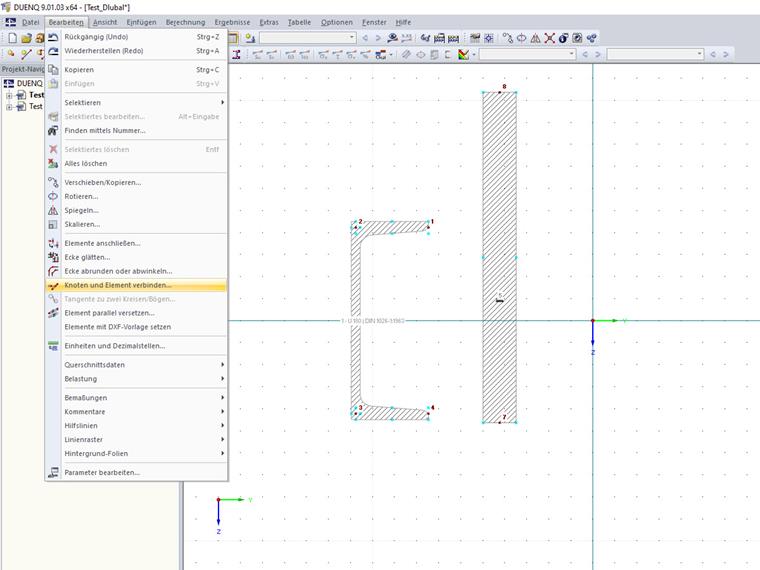This screenshot has height=570, width=760.
Task: Choose Rückgängig (Undo) from the menu
Action: pos(136,37)
